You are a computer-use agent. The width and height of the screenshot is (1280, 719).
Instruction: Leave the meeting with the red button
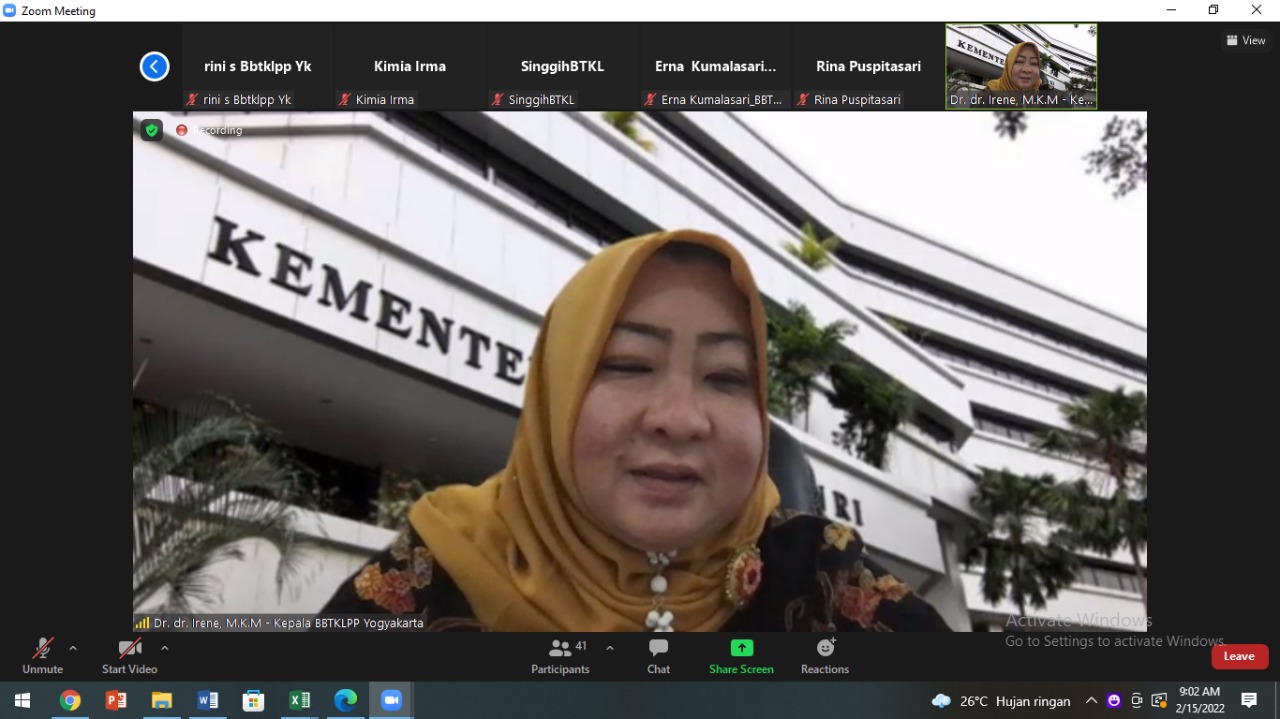pos(1240,656)
